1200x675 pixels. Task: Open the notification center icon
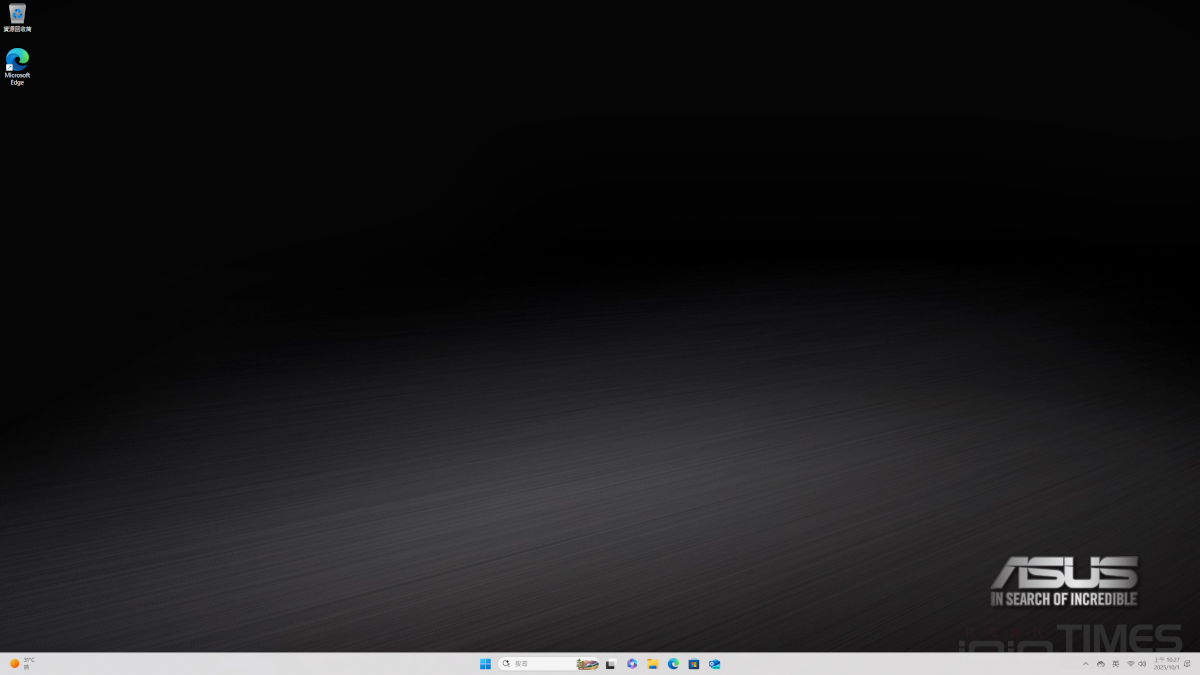1187,664
